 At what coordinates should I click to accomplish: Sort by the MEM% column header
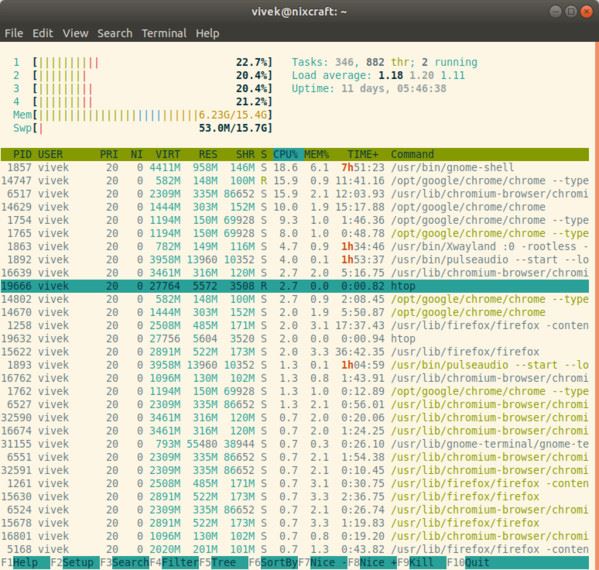(x=317, y=154)
